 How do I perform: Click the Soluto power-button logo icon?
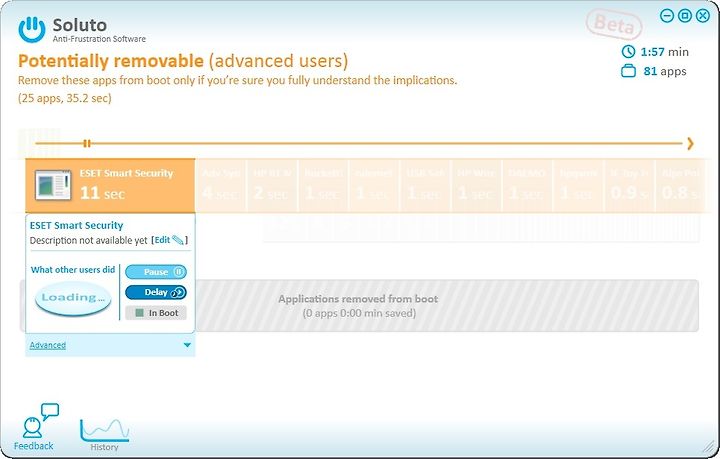[x=32, y=29]
